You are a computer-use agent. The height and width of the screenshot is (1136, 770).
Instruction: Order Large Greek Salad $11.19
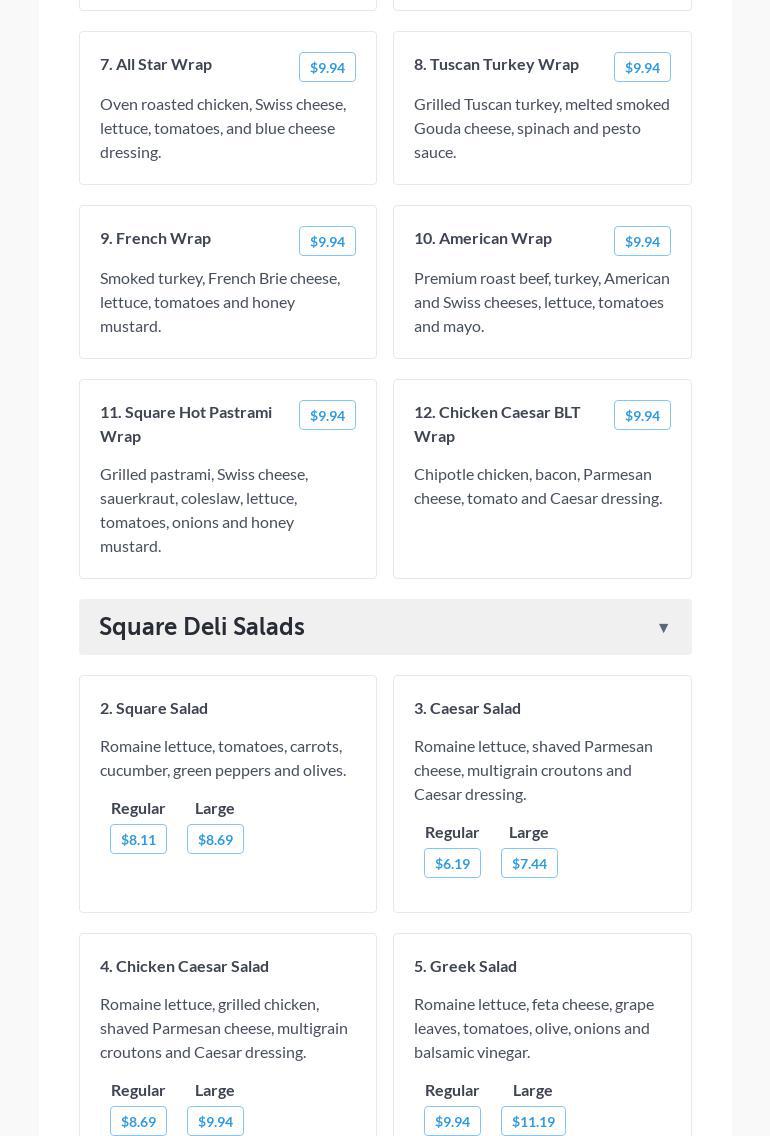(x=533, y=1122)
